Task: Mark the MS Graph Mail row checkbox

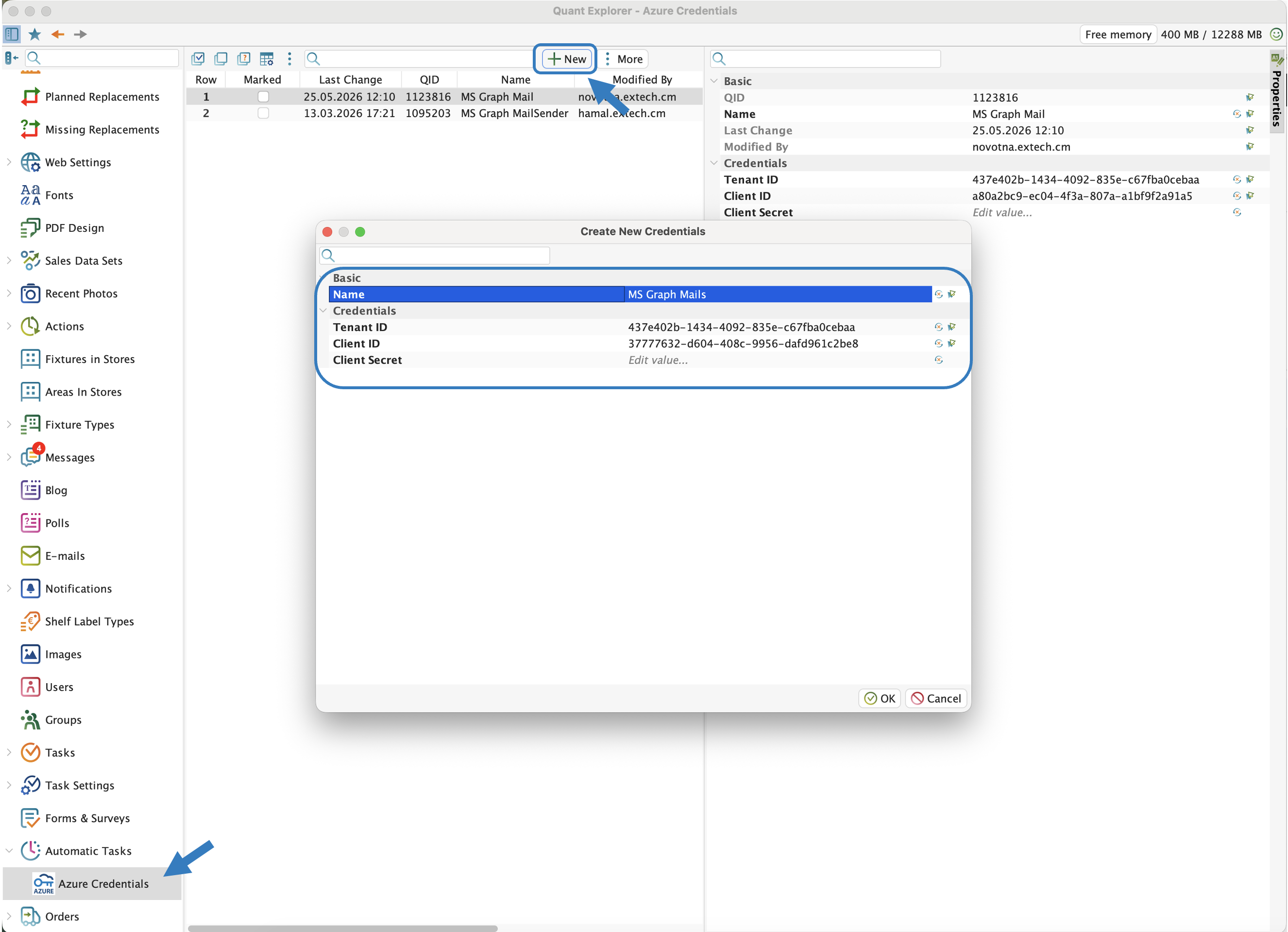Action: click(x=263, y=97)
